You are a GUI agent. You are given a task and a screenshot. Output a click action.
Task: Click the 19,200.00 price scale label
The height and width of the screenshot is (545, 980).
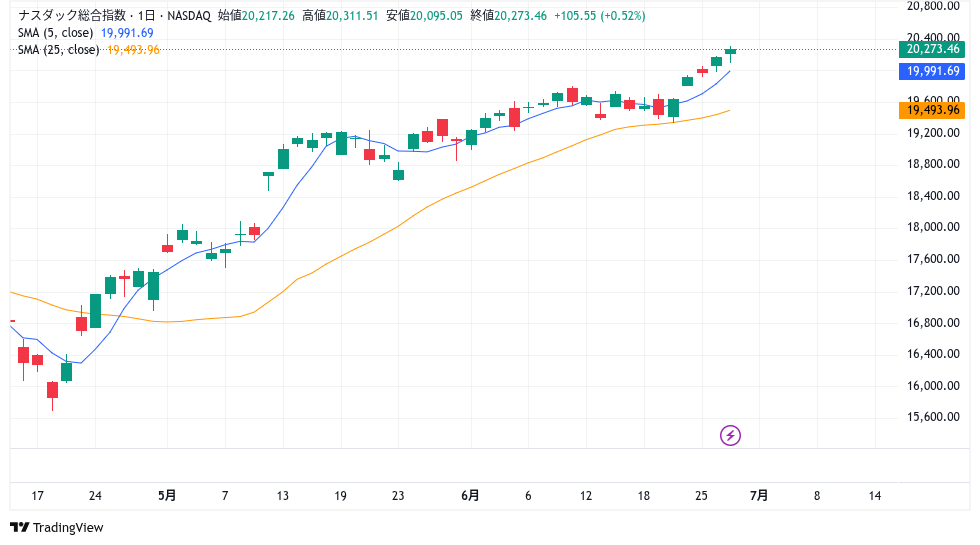tap(933, 132)
